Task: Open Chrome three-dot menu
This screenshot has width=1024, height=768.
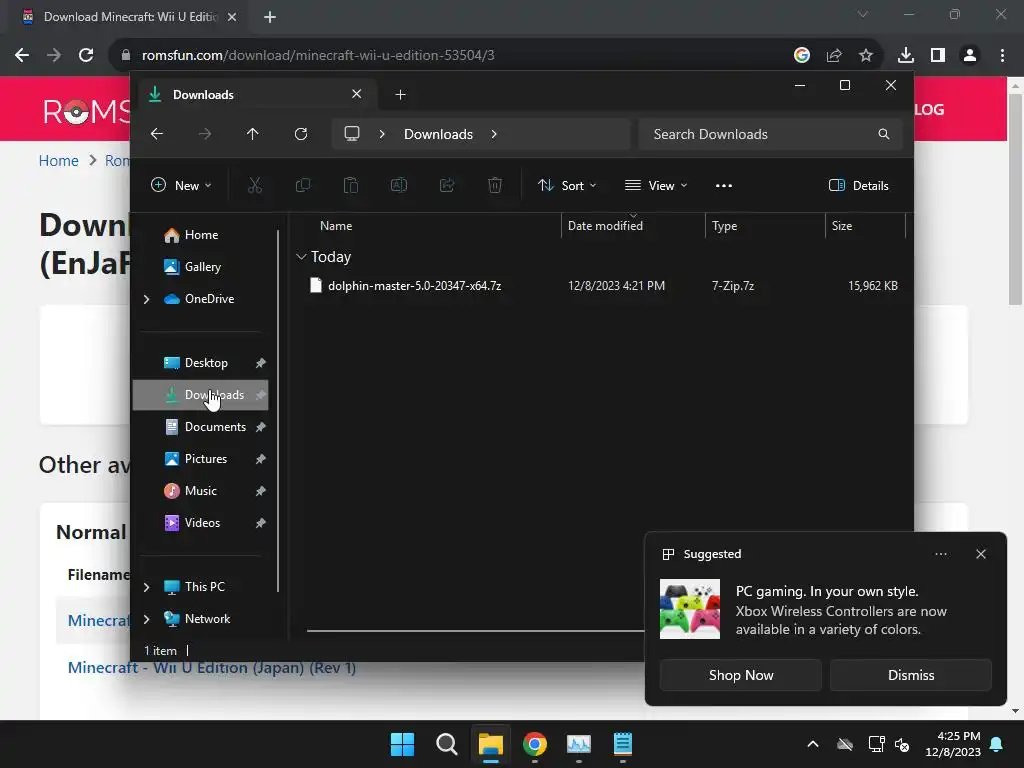Action: [1002, 55]
